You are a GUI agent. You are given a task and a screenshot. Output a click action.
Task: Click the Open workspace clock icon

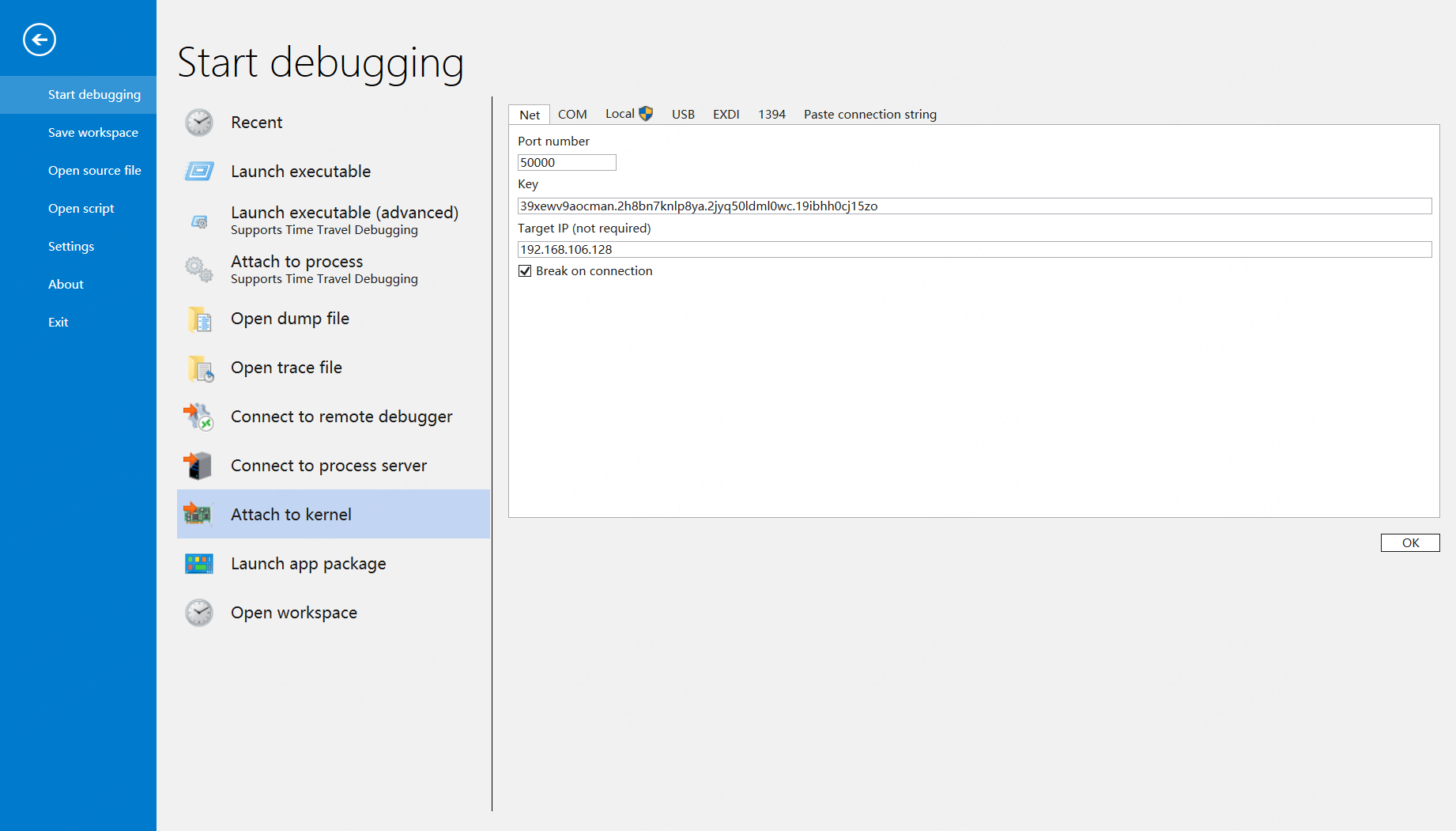[199, 613]
